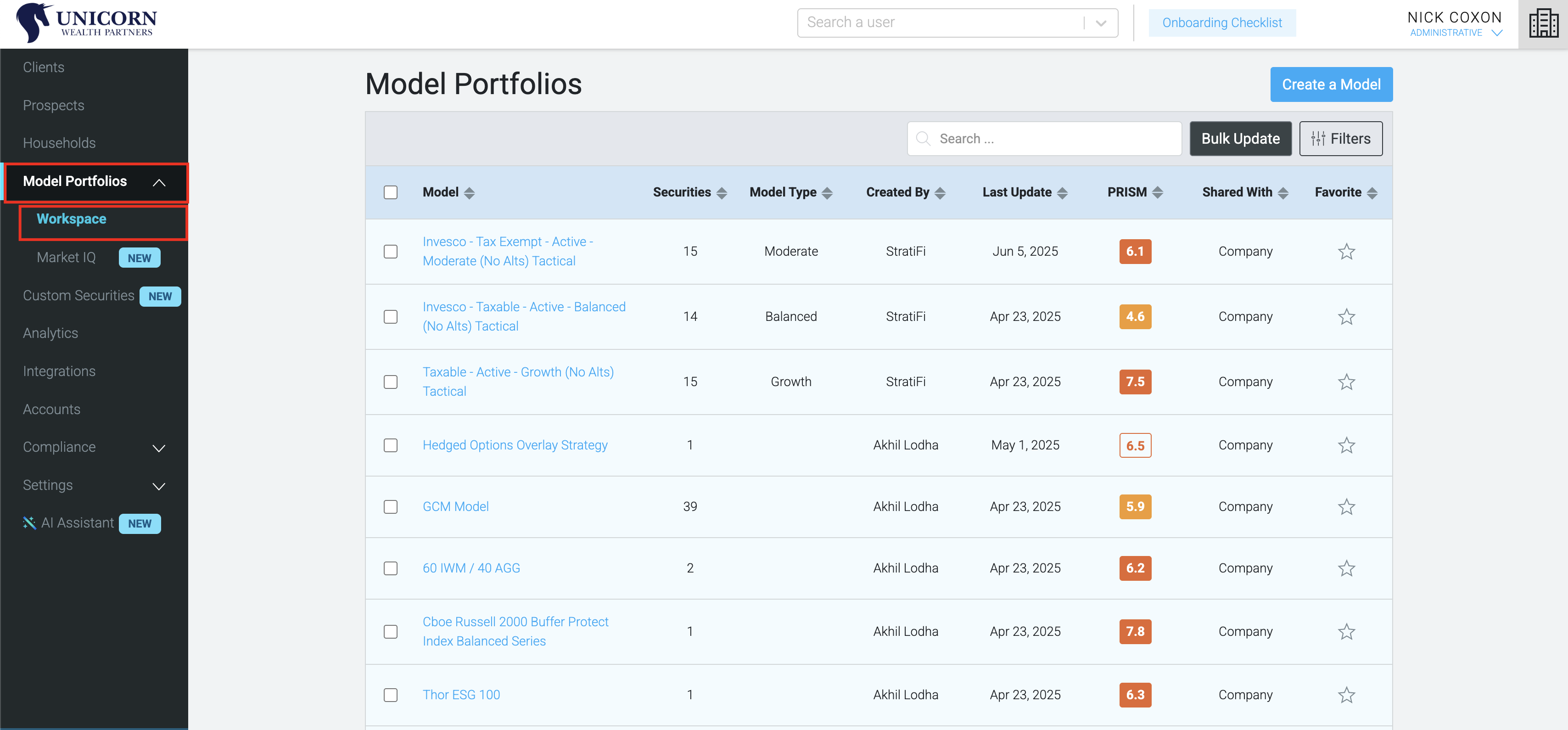Click the Create a Model button
This screenshot has height=730, width=1568.
click(1331, 84)
